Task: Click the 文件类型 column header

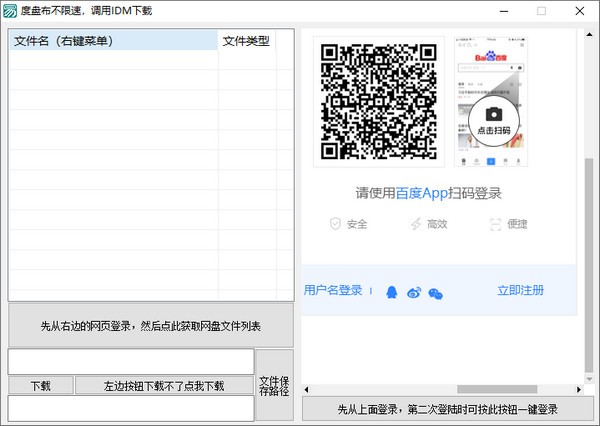Action: 246,41
